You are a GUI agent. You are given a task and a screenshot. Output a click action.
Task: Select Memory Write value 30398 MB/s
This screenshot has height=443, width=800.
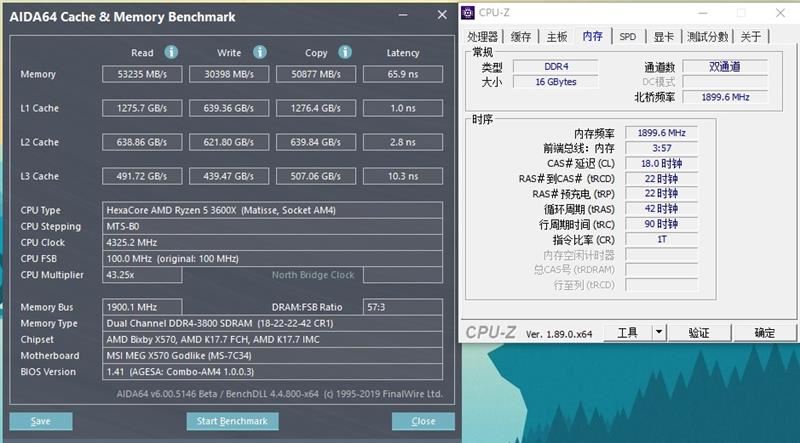[229, 74]
